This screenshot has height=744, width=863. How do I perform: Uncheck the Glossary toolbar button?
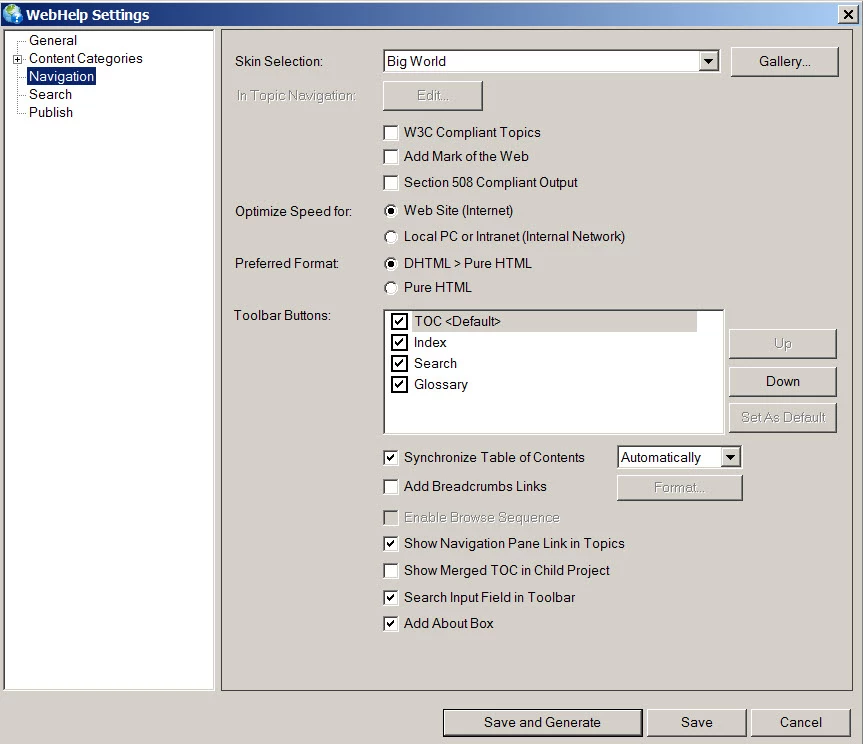(399, 384)
